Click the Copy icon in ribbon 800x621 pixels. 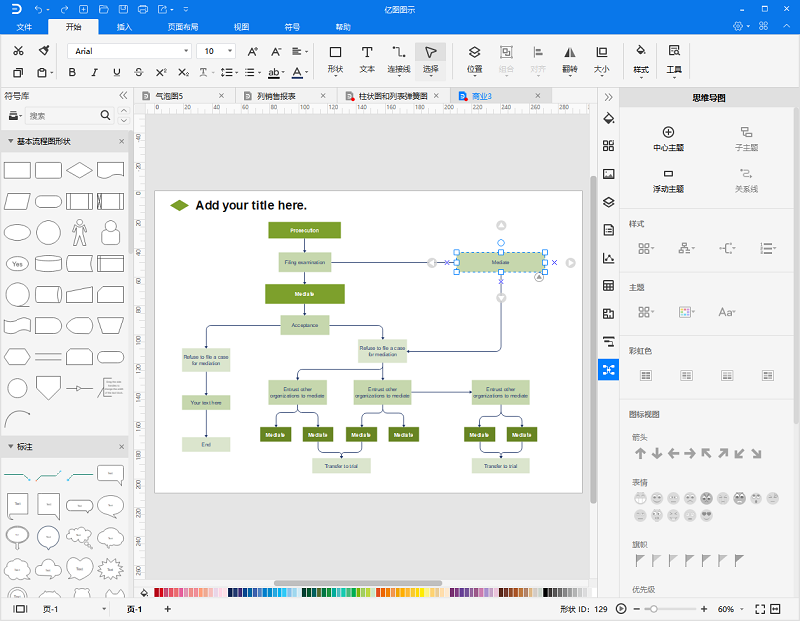(x=18, y=72)
